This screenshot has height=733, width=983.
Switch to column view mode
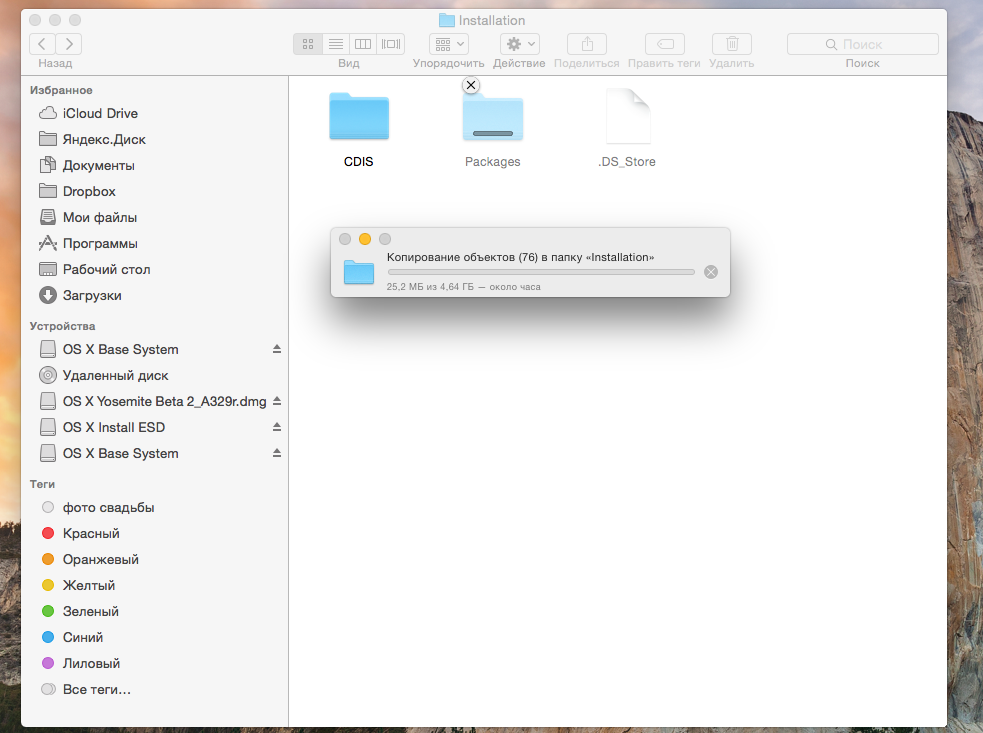363,44
